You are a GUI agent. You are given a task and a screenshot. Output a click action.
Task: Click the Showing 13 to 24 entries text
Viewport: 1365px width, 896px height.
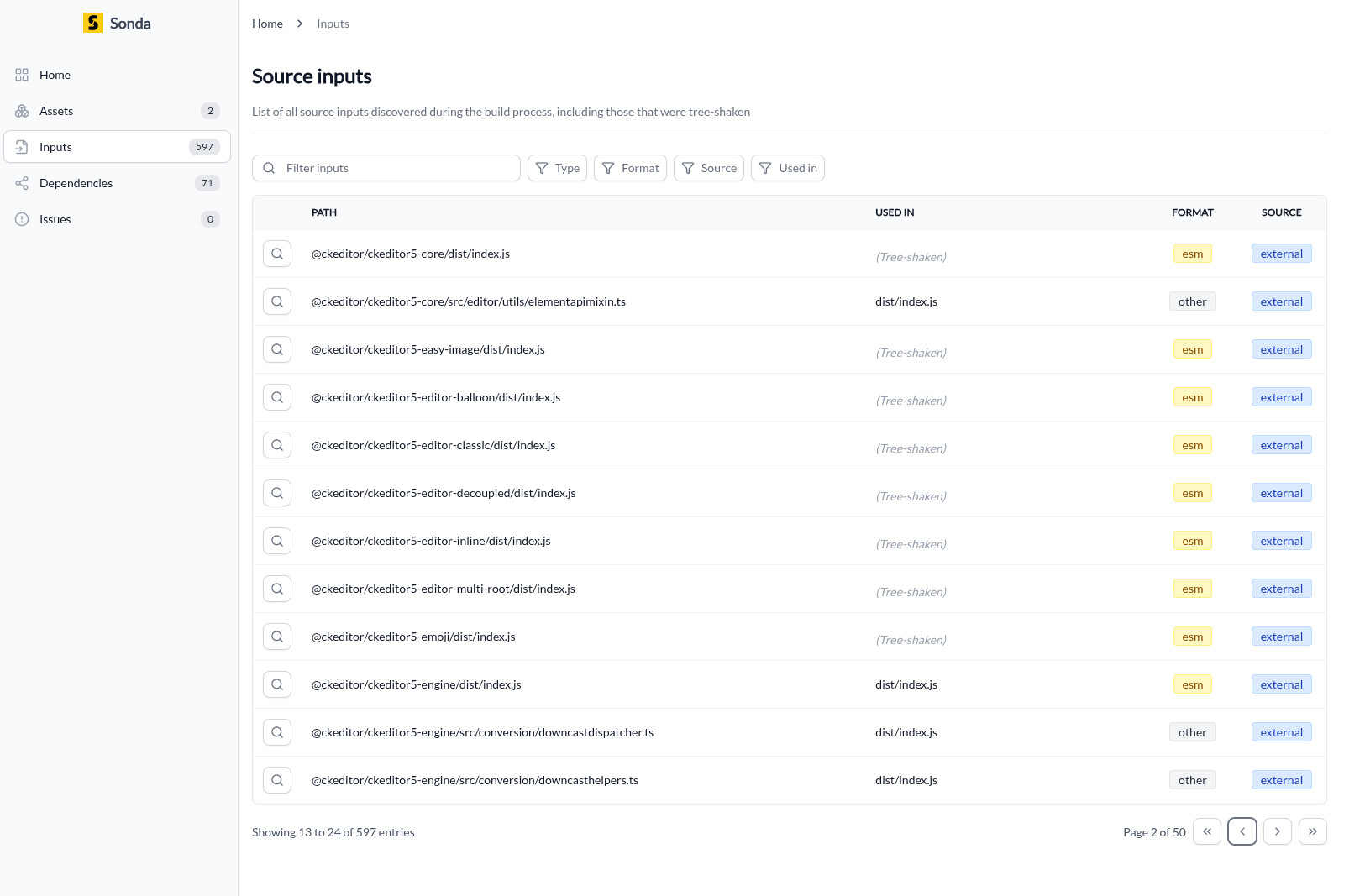click(333, 832)
